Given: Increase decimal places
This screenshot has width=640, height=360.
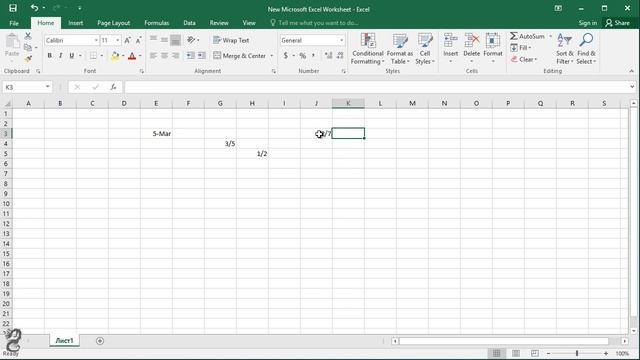Looking at the screenshot, I should [329, 56].
